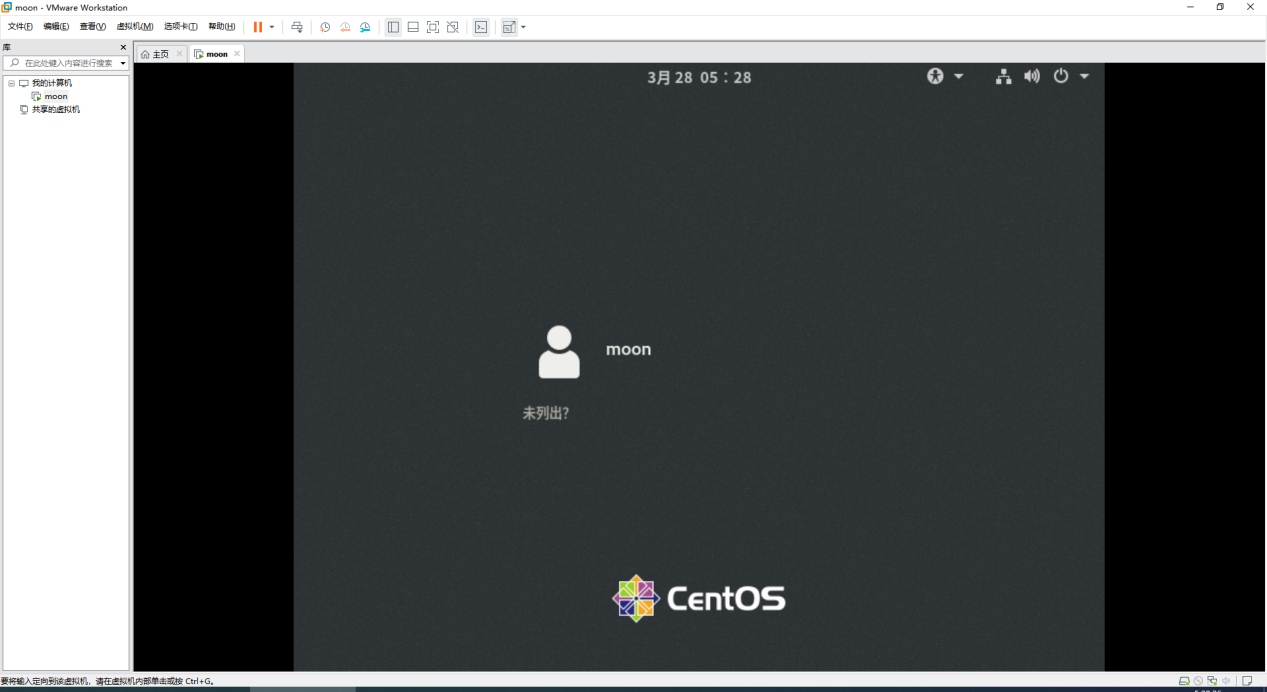Screen dimensions: 1267x692
Task: Minimize the VMware Workstation window
Action: point(1189,7)
